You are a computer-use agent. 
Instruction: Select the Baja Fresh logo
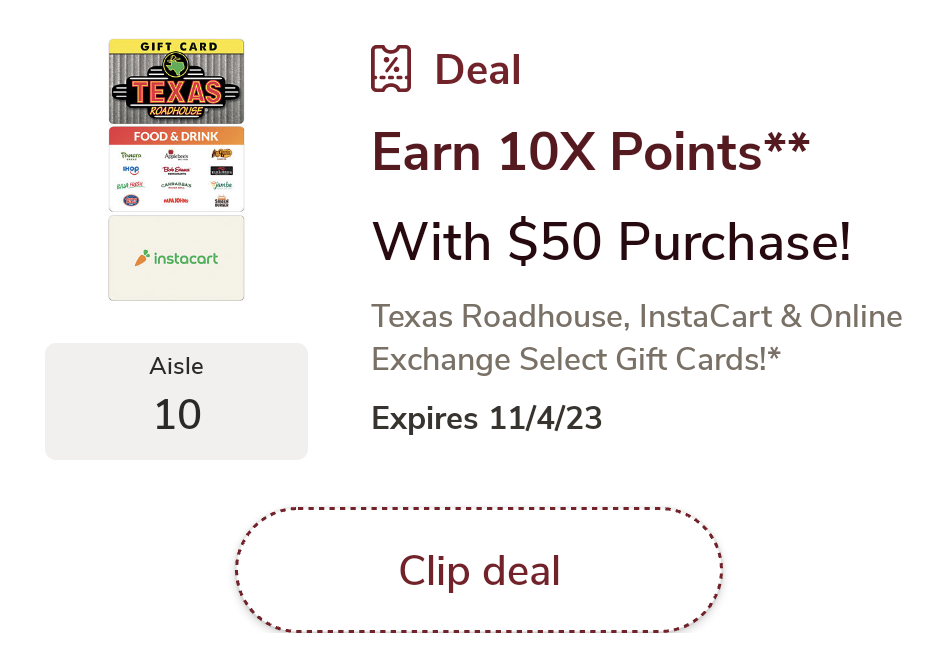pyautogui.click(x=130, y=185)
